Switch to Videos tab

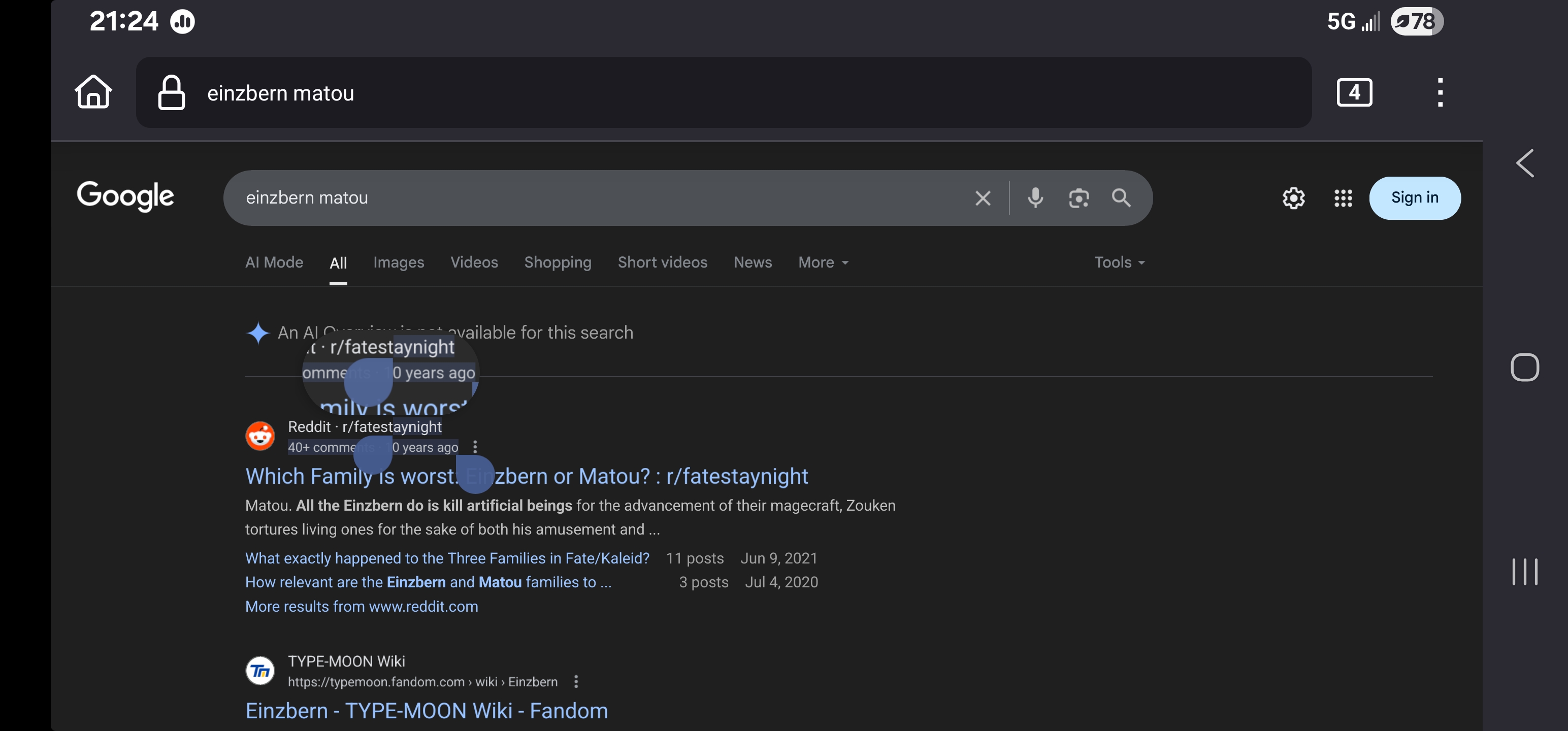coord(474,262)
